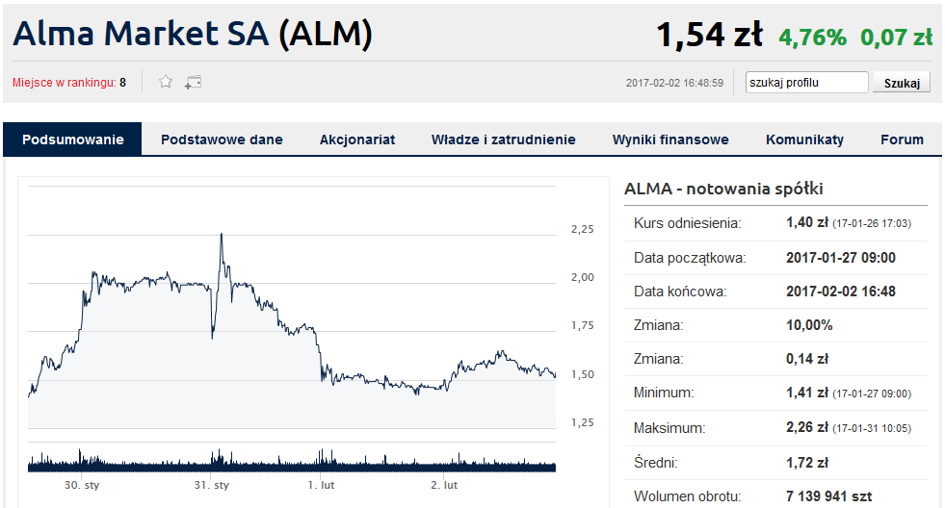Click the Alma Market SA (ALM) heading
945x508 pixels.
(x=193, y=33)
